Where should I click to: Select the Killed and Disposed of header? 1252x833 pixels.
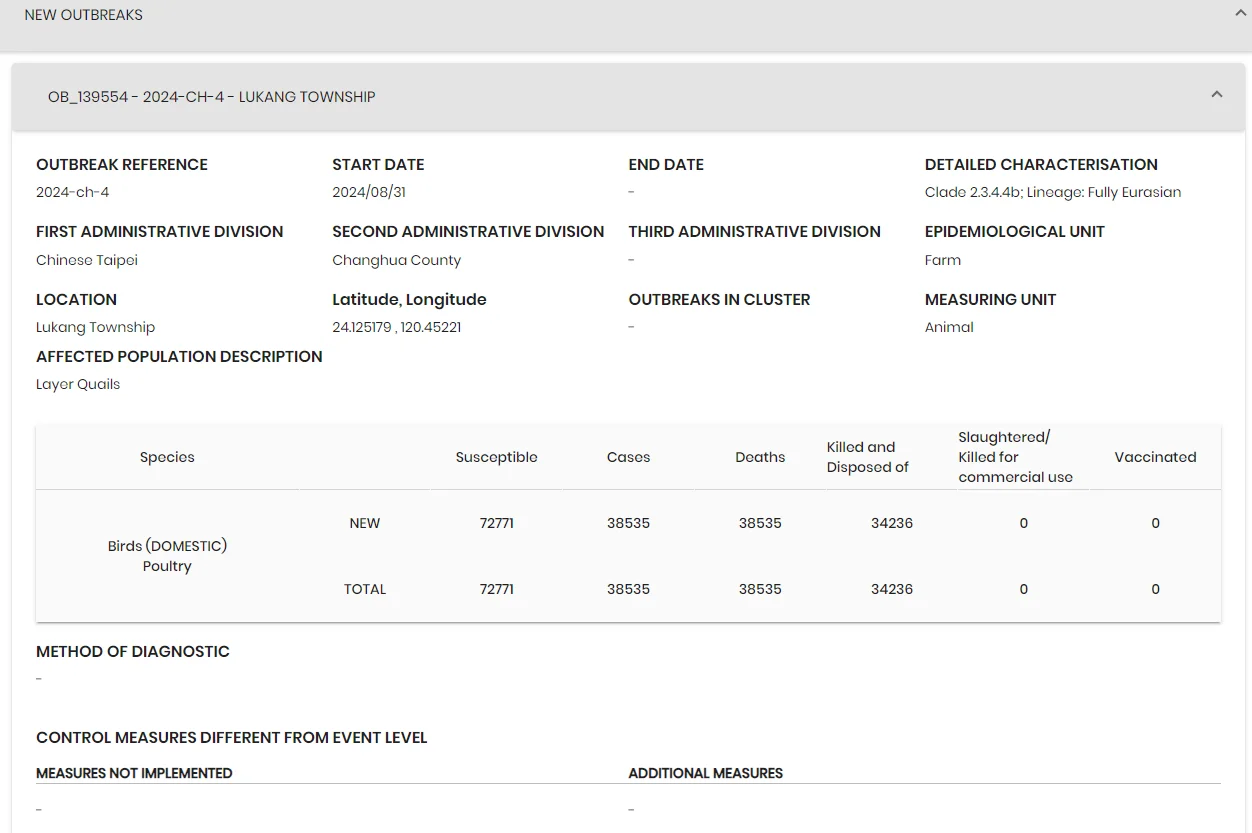click(868, 457)
